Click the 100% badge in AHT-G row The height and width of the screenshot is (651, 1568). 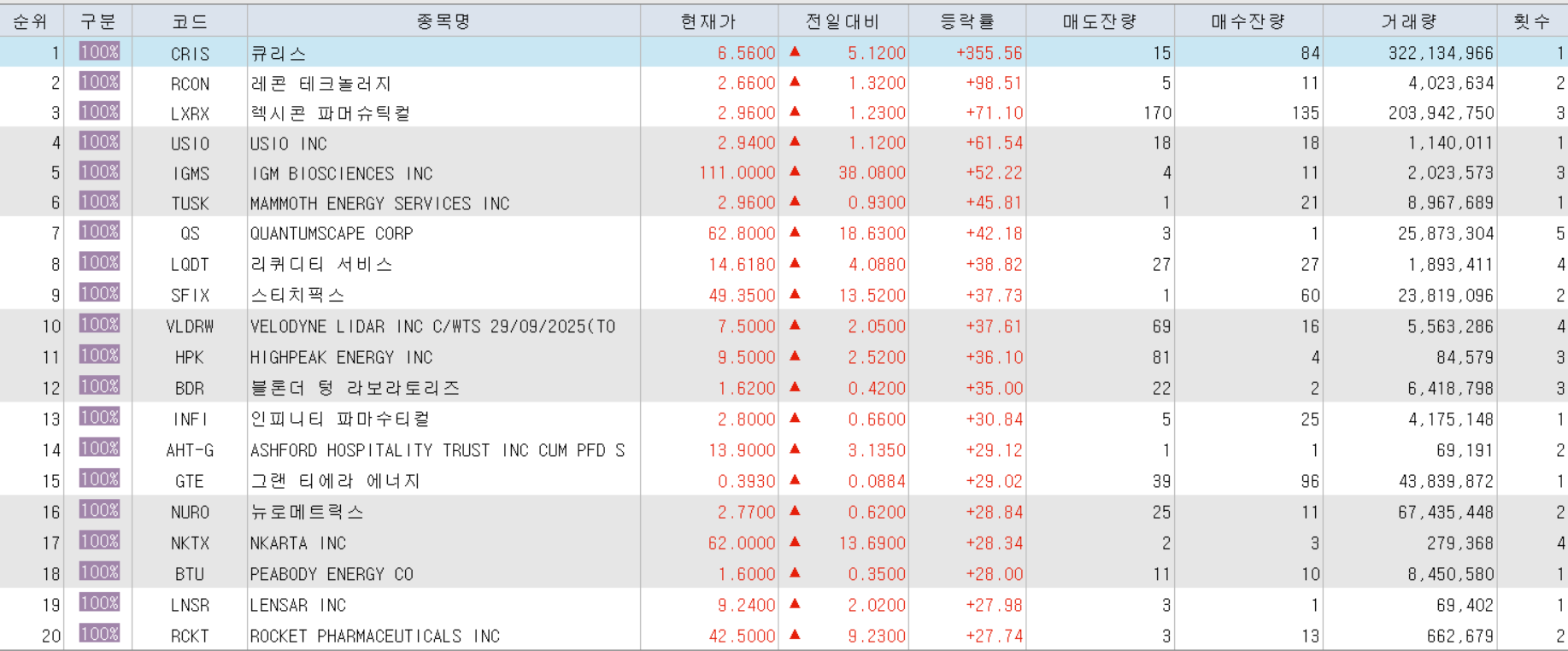point(99,449)
